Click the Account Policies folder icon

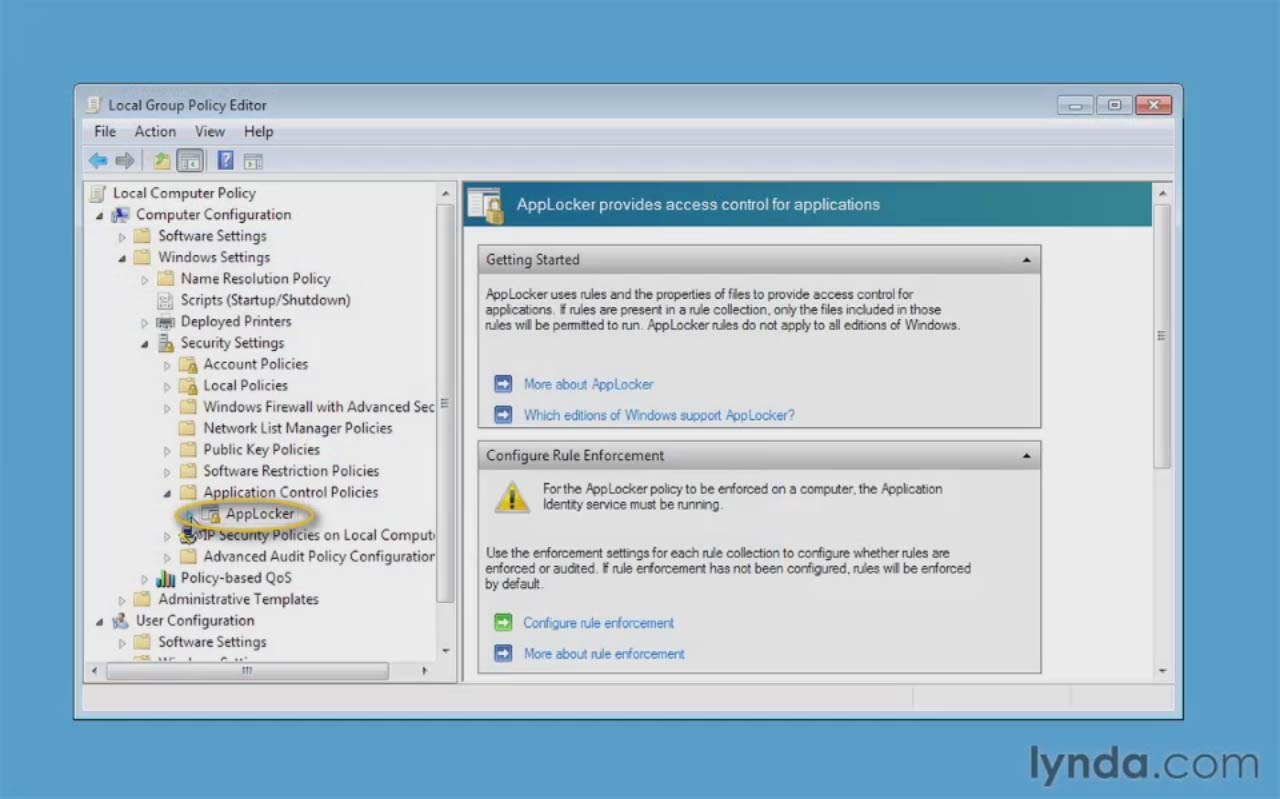pyautogui.click(x=188, y=364)
